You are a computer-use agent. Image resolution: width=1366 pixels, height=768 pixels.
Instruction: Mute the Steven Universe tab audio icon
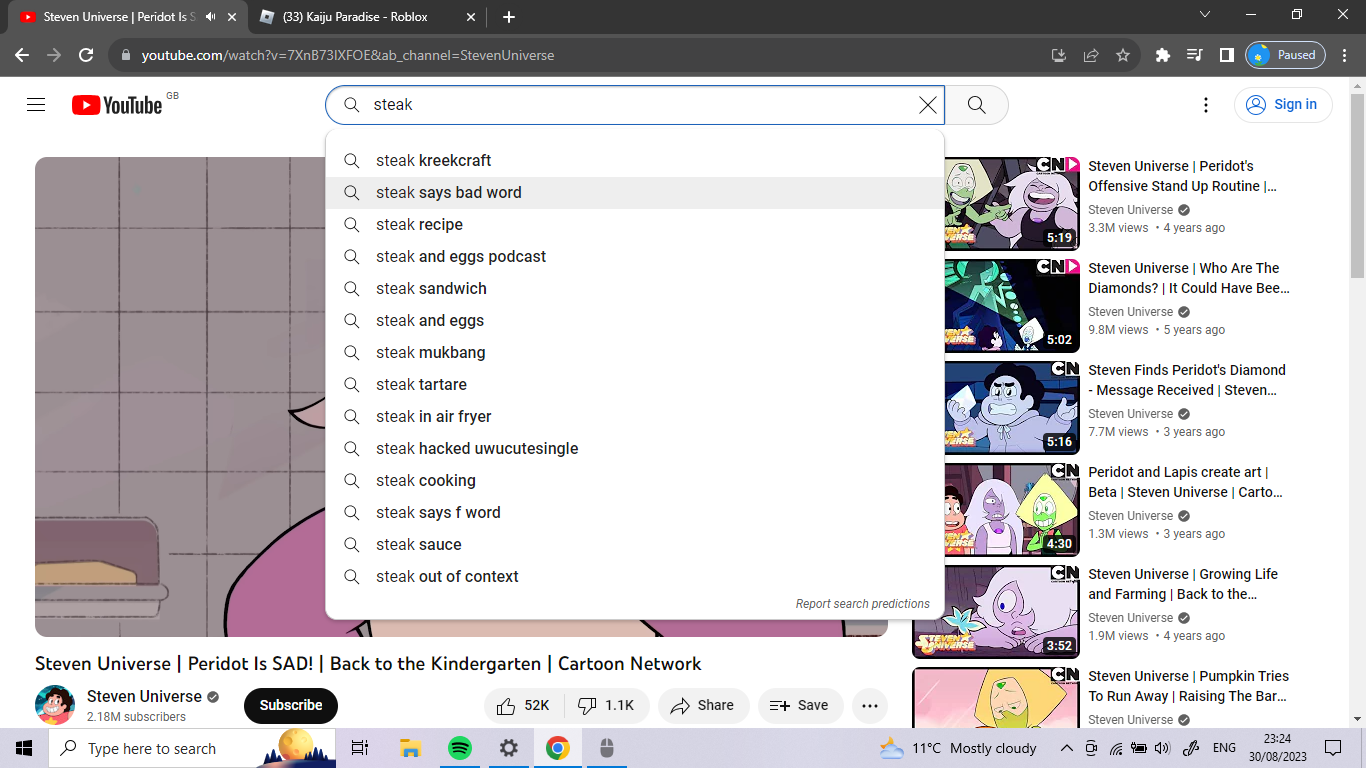[211, 17]
